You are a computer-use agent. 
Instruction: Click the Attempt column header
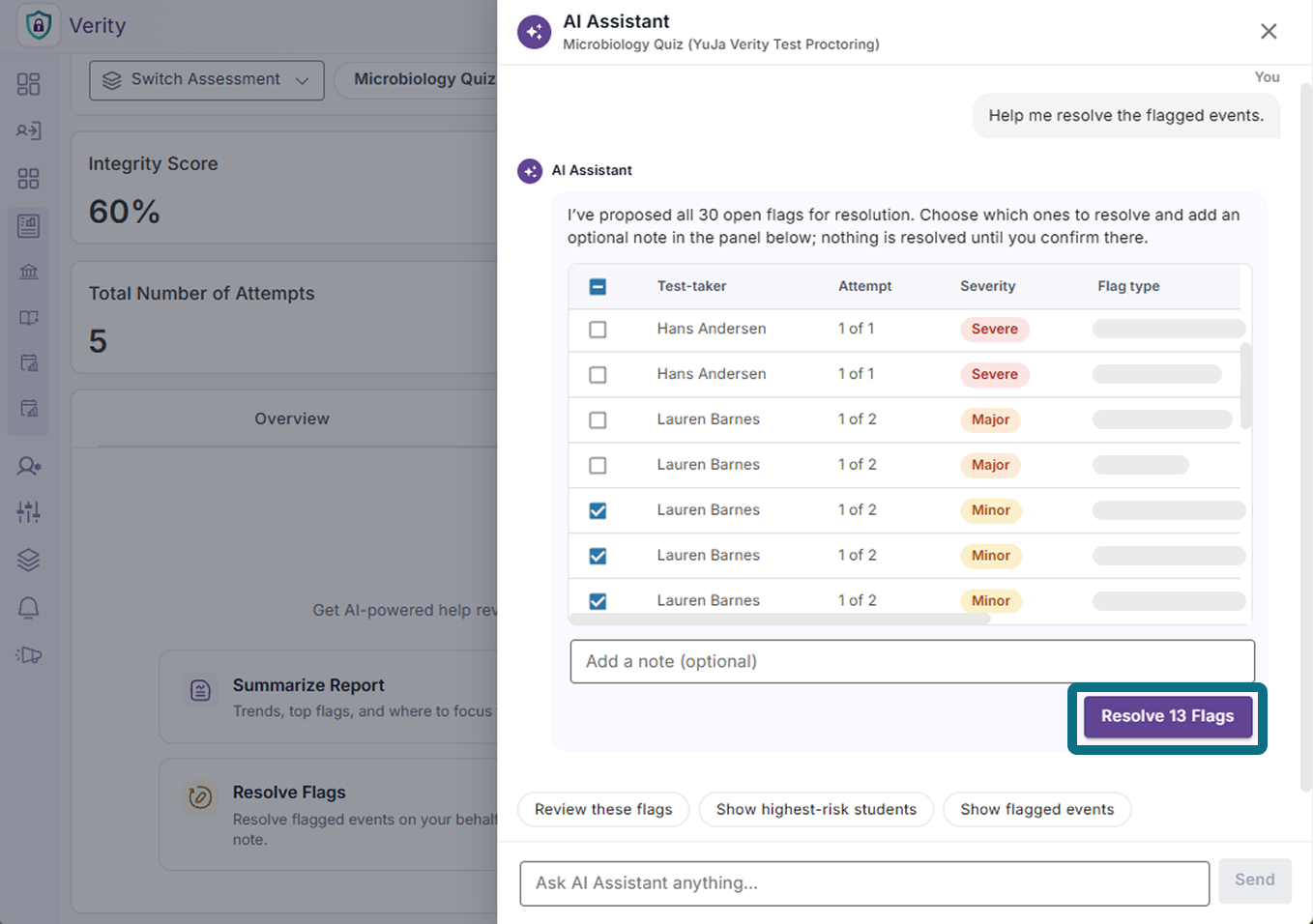864,287
